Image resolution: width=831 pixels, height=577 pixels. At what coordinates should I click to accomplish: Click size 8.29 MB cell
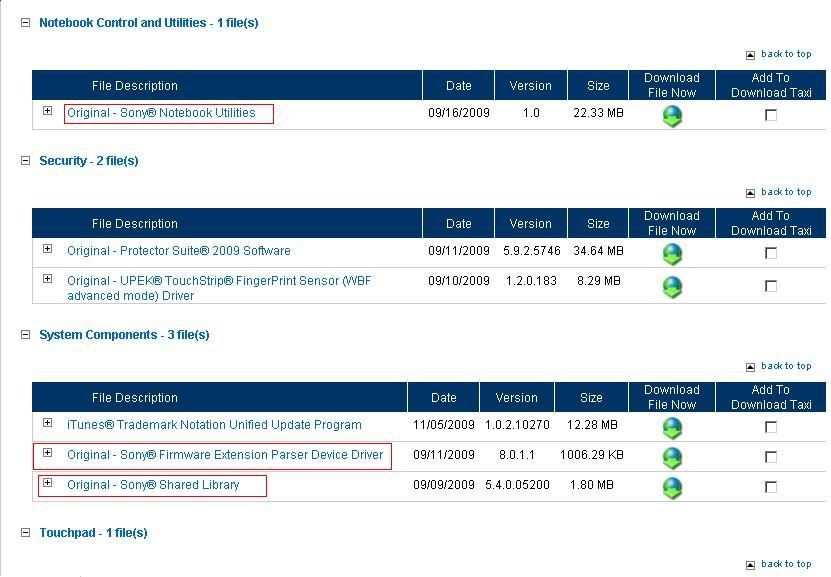[x=598, y=281]
